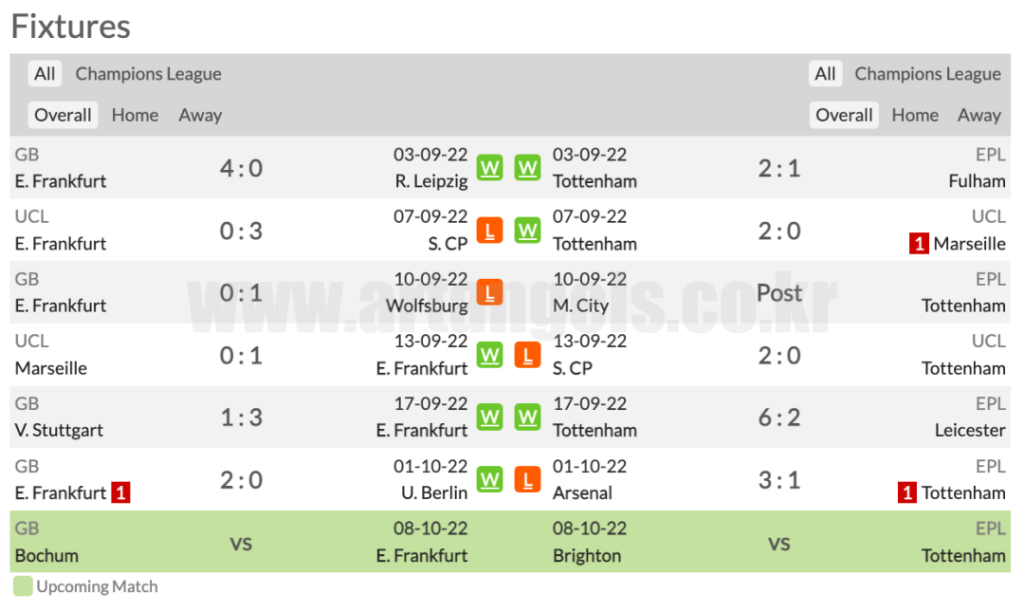1024x612 pixels.
Task: Click the orange L badge next to Arsenal
Action: 527,480
